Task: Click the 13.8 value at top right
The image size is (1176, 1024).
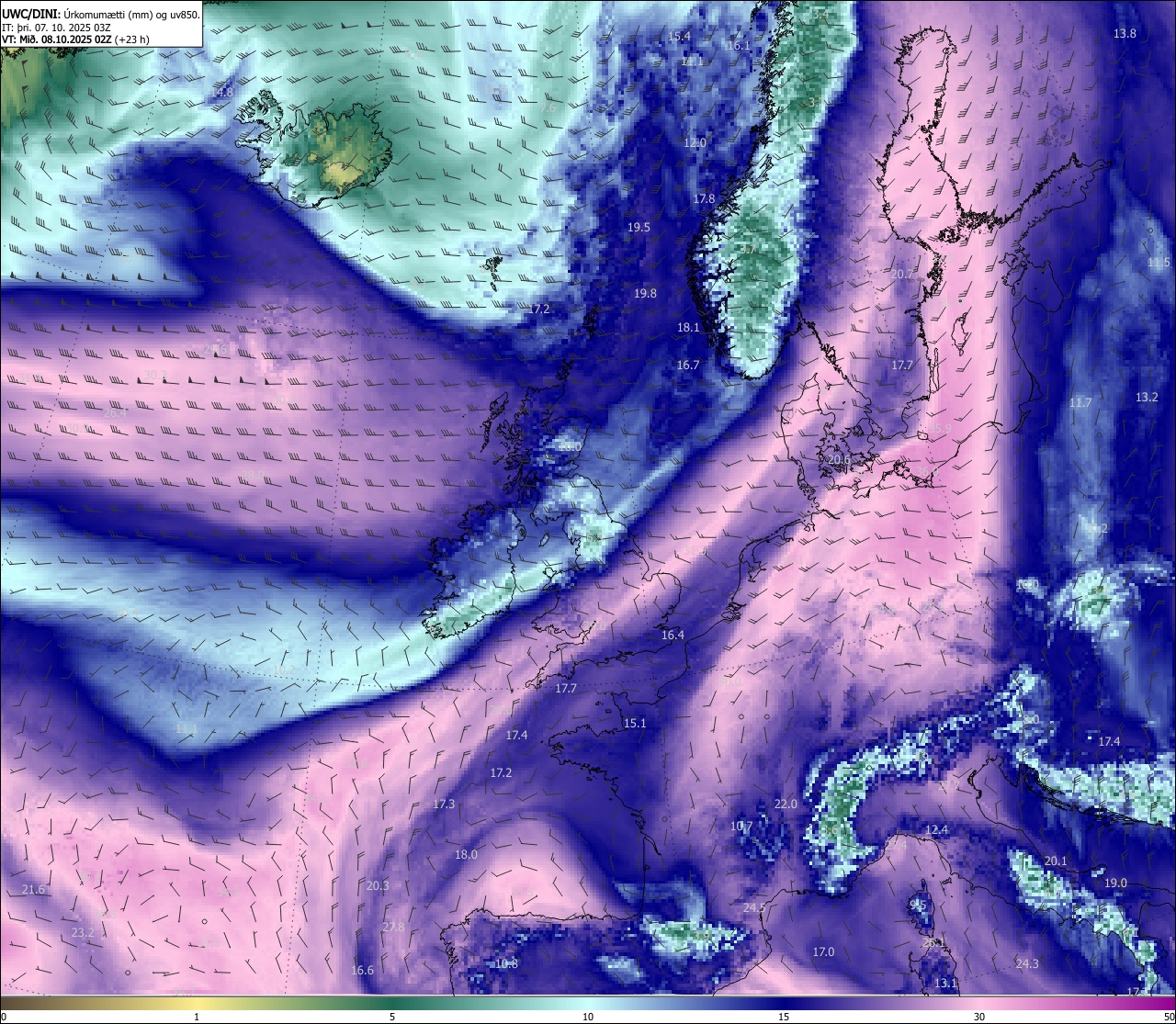Action: tap(1125, 33)
